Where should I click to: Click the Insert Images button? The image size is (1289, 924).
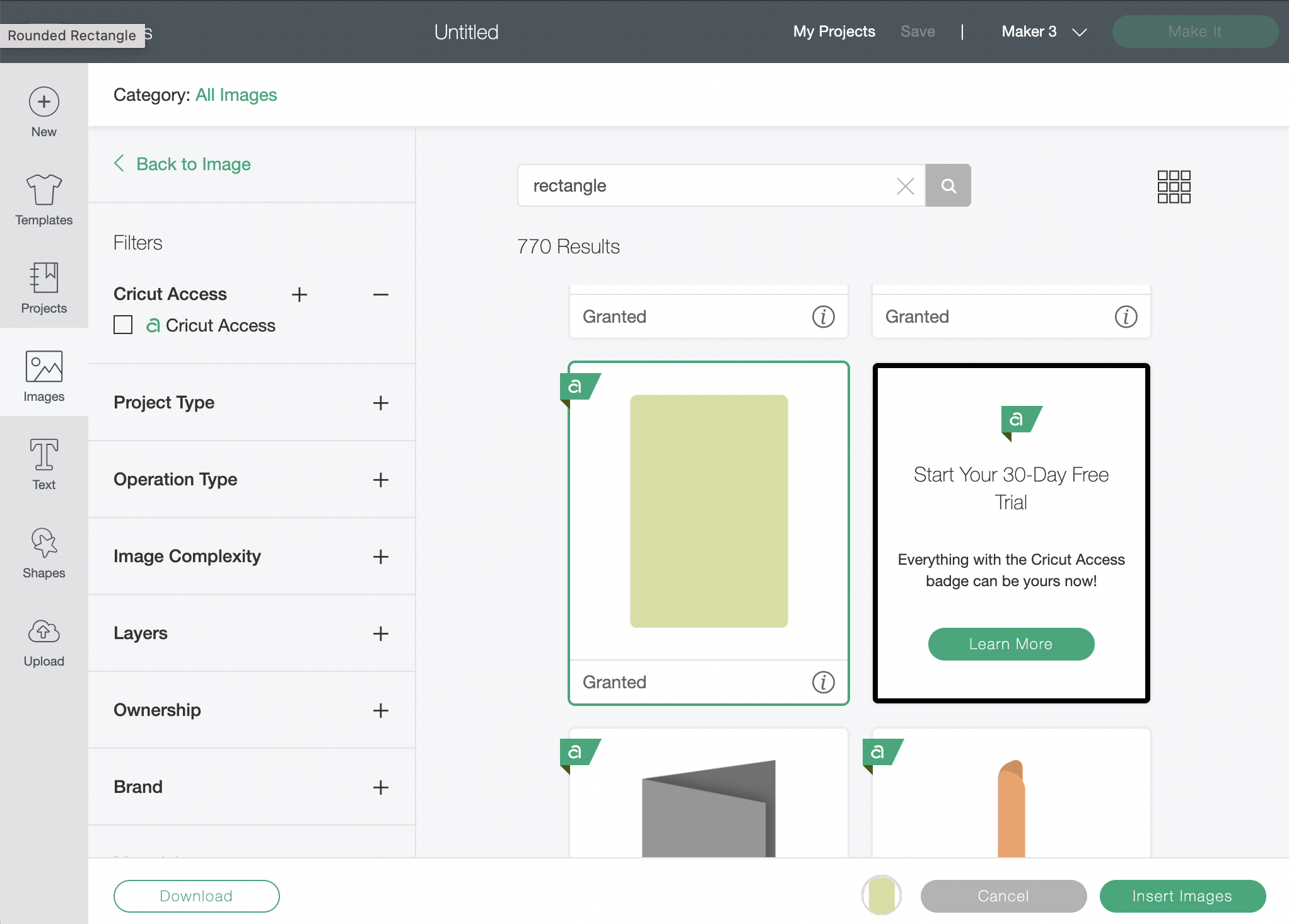click(1182, 896)
